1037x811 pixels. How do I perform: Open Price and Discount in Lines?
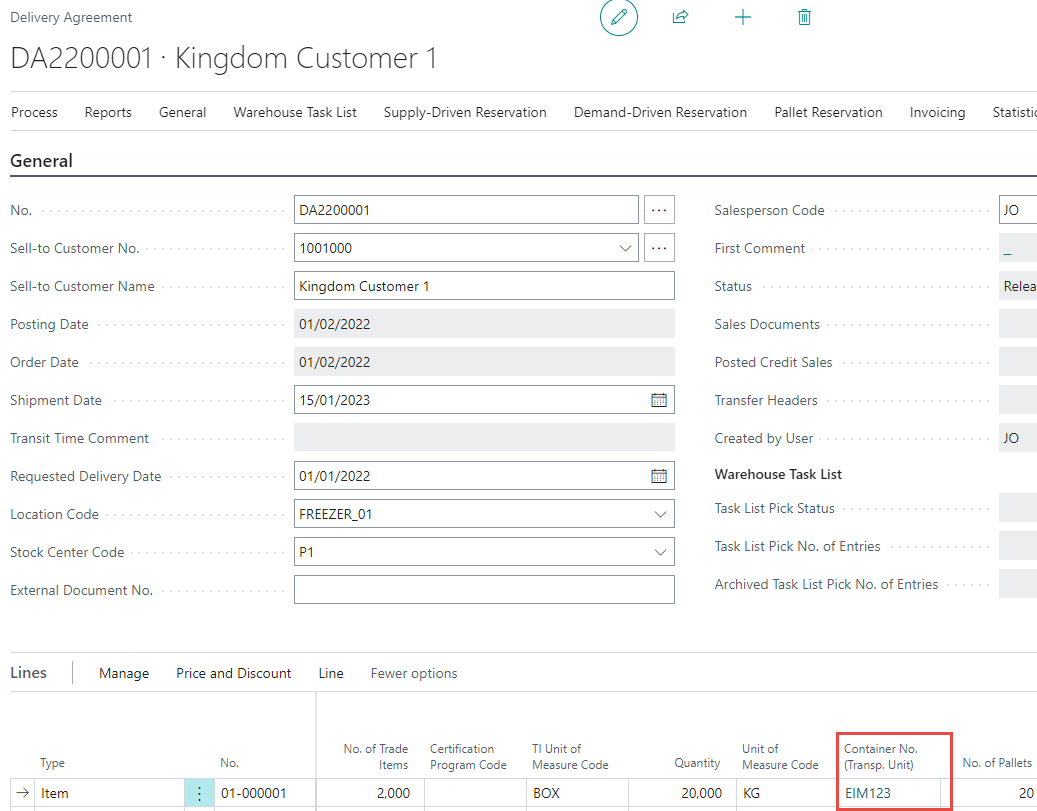click(x=234, y=673)
